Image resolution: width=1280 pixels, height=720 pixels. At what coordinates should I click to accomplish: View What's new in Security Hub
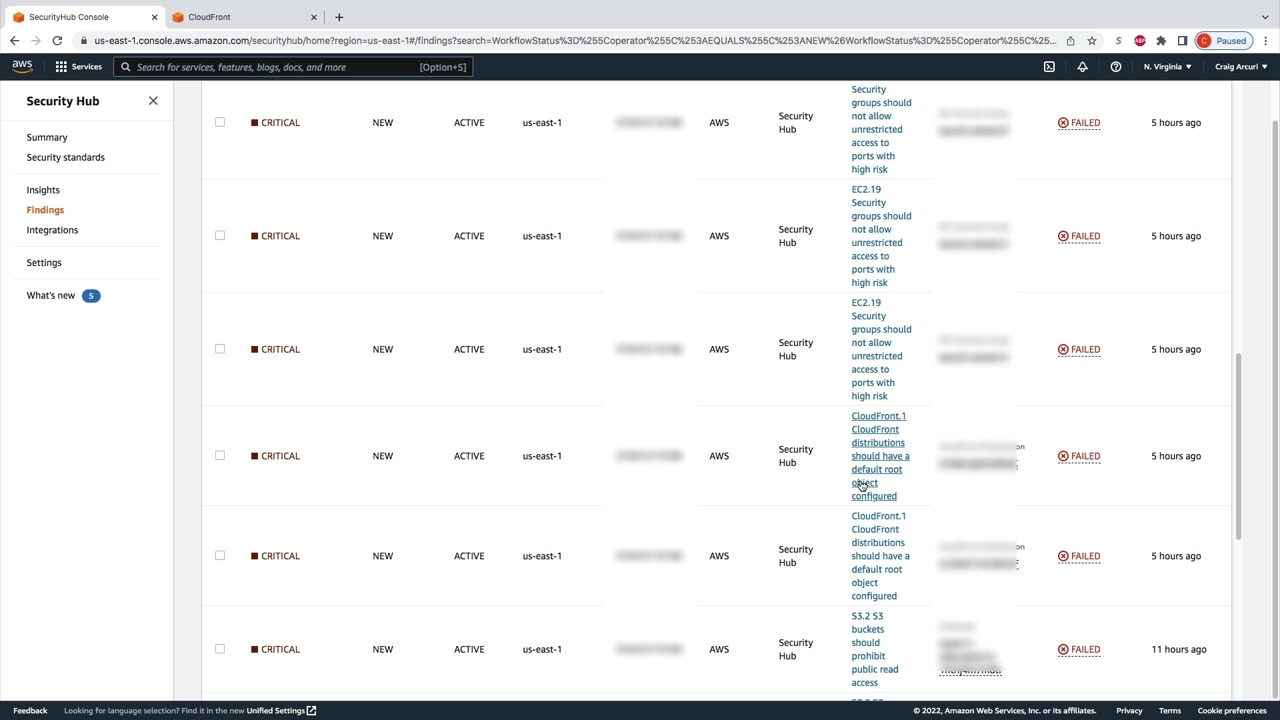(x=51, y=296)
